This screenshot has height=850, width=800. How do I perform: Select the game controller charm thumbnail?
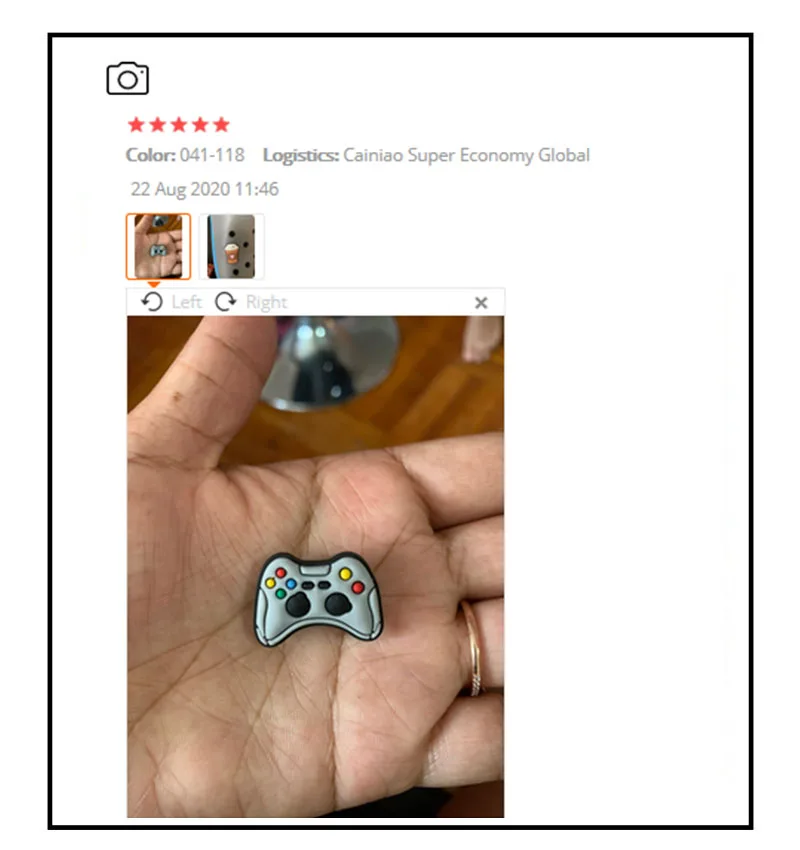coord(158,246)
